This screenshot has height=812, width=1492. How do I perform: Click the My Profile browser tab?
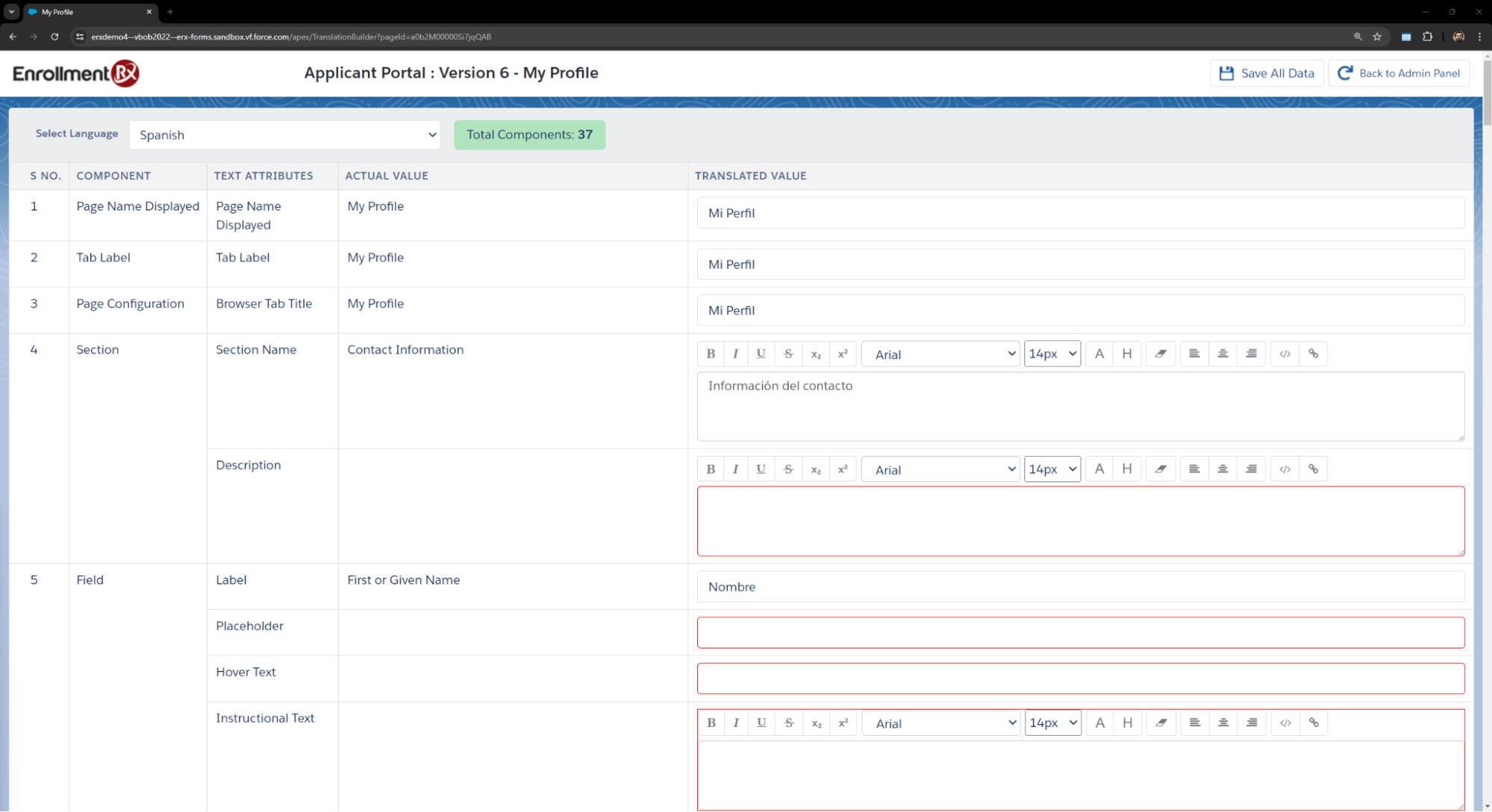pyautogui.click(x=82, y=12)
